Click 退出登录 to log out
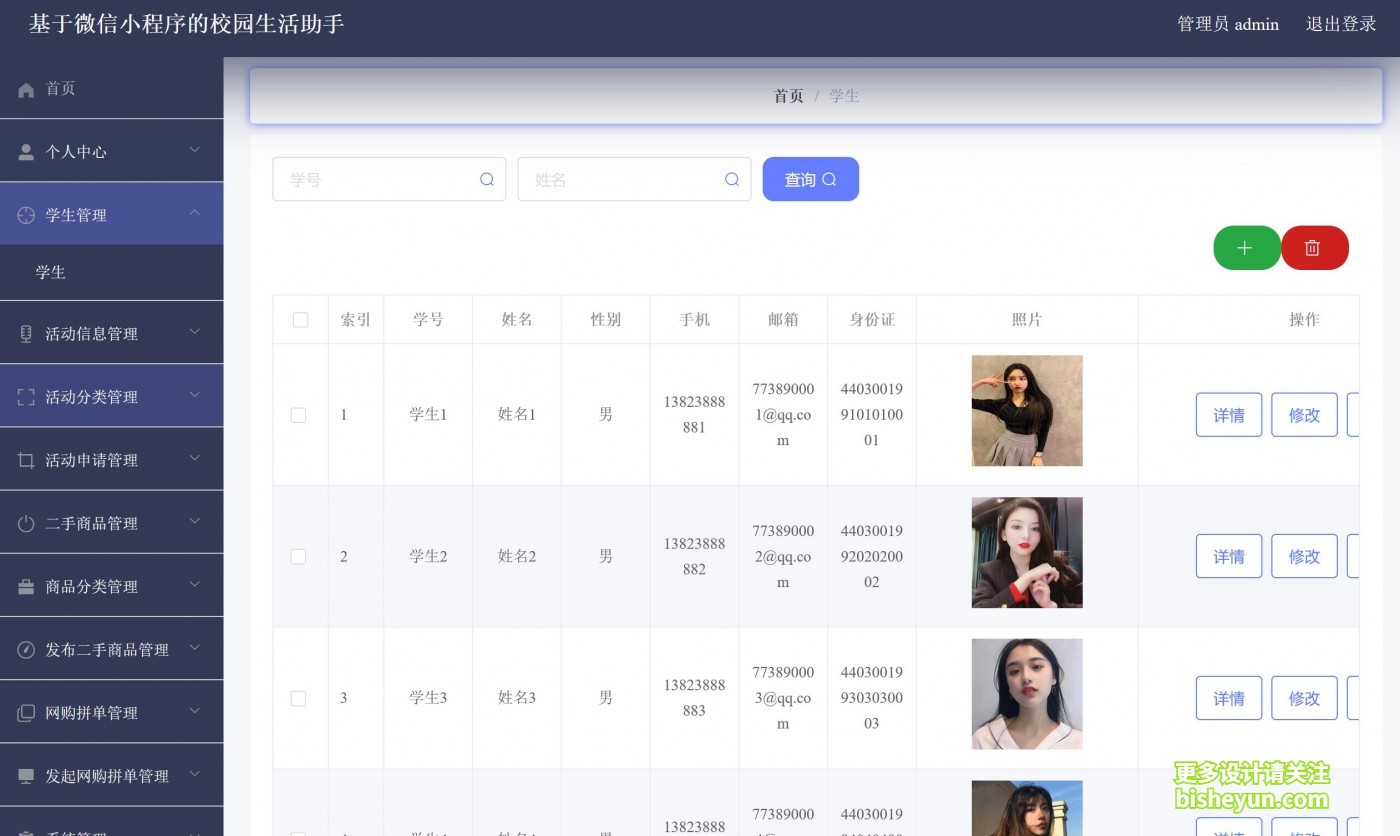 click(1341, 24)
